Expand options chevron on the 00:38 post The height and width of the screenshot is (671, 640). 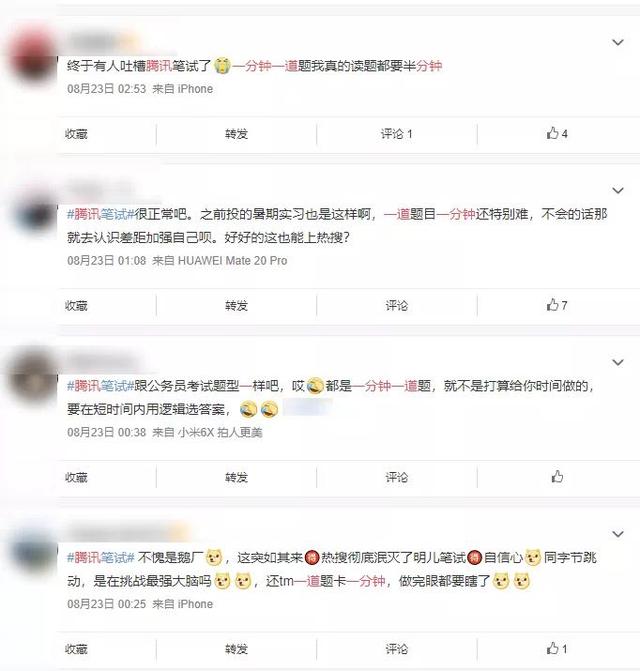coord(618,362)
